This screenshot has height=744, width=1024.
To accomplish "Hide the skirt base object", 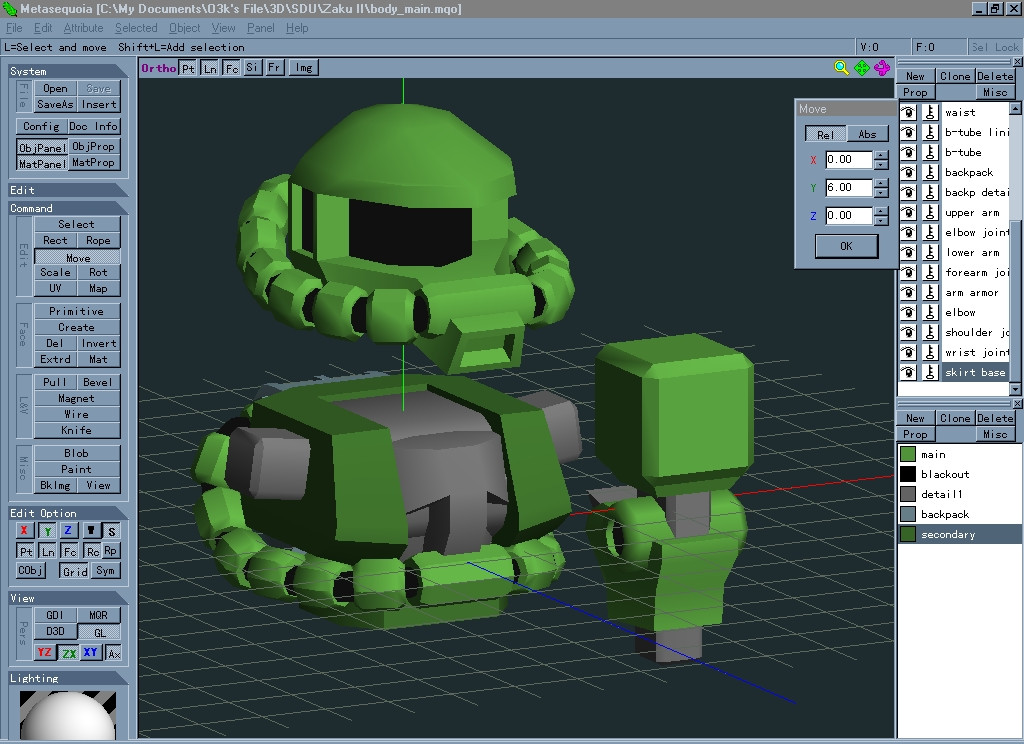I will pyautogui.click(x=908, y=372).
